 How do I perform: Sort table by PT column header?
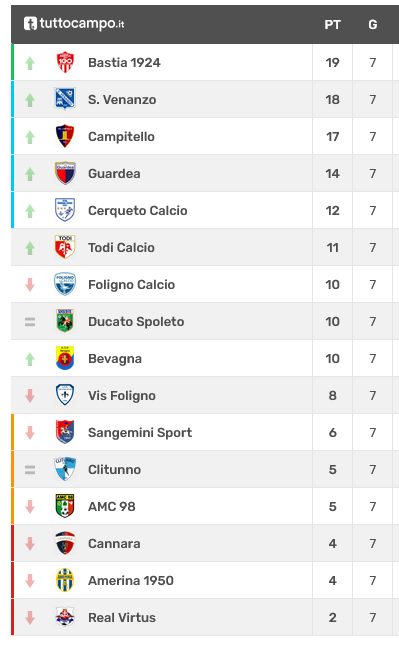point(332,25)
